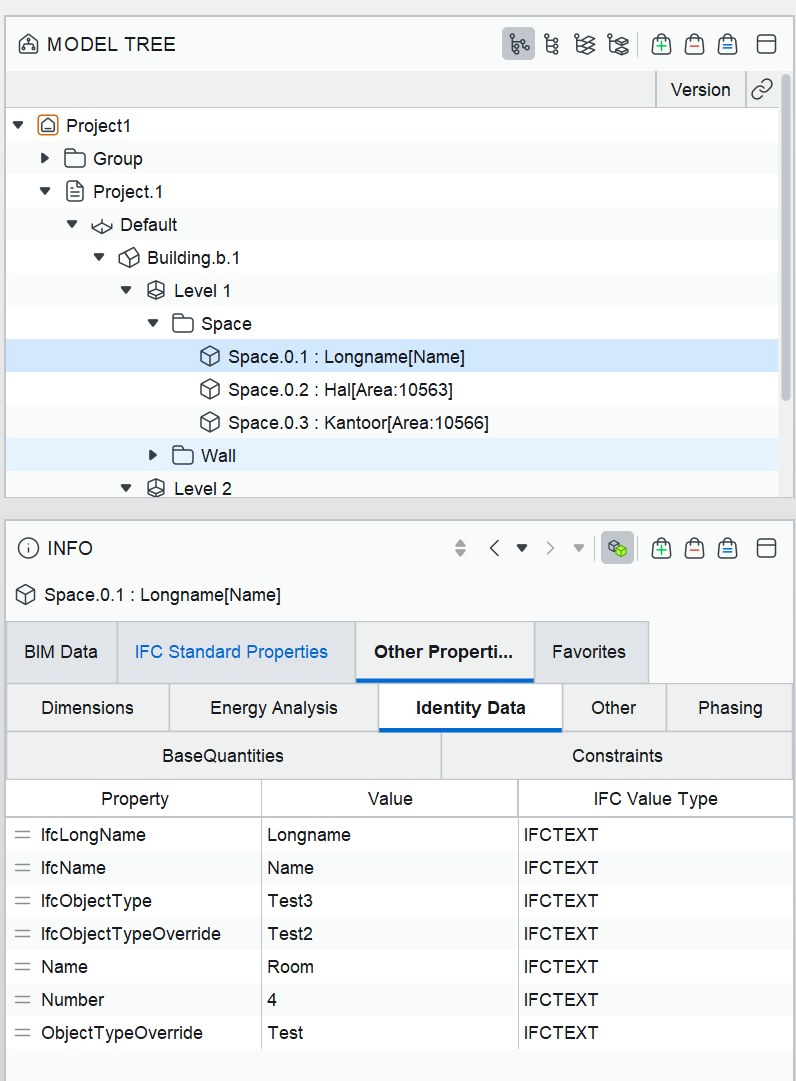Go forward in Info panel history
Image resolution: width=796 pixels, height=1081 pixels.
click(550, 548)
